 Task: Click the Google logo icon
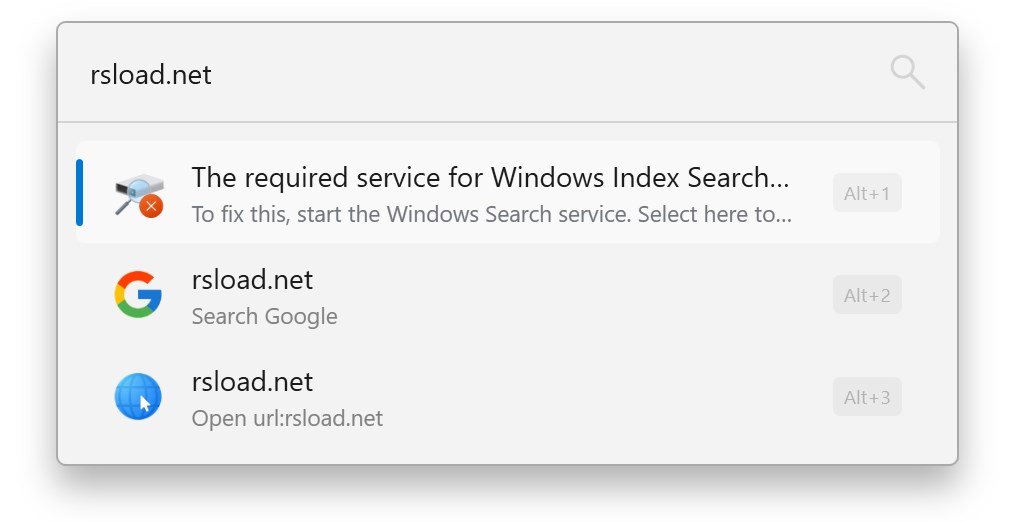pyautogui.click(x=138, y=296)
